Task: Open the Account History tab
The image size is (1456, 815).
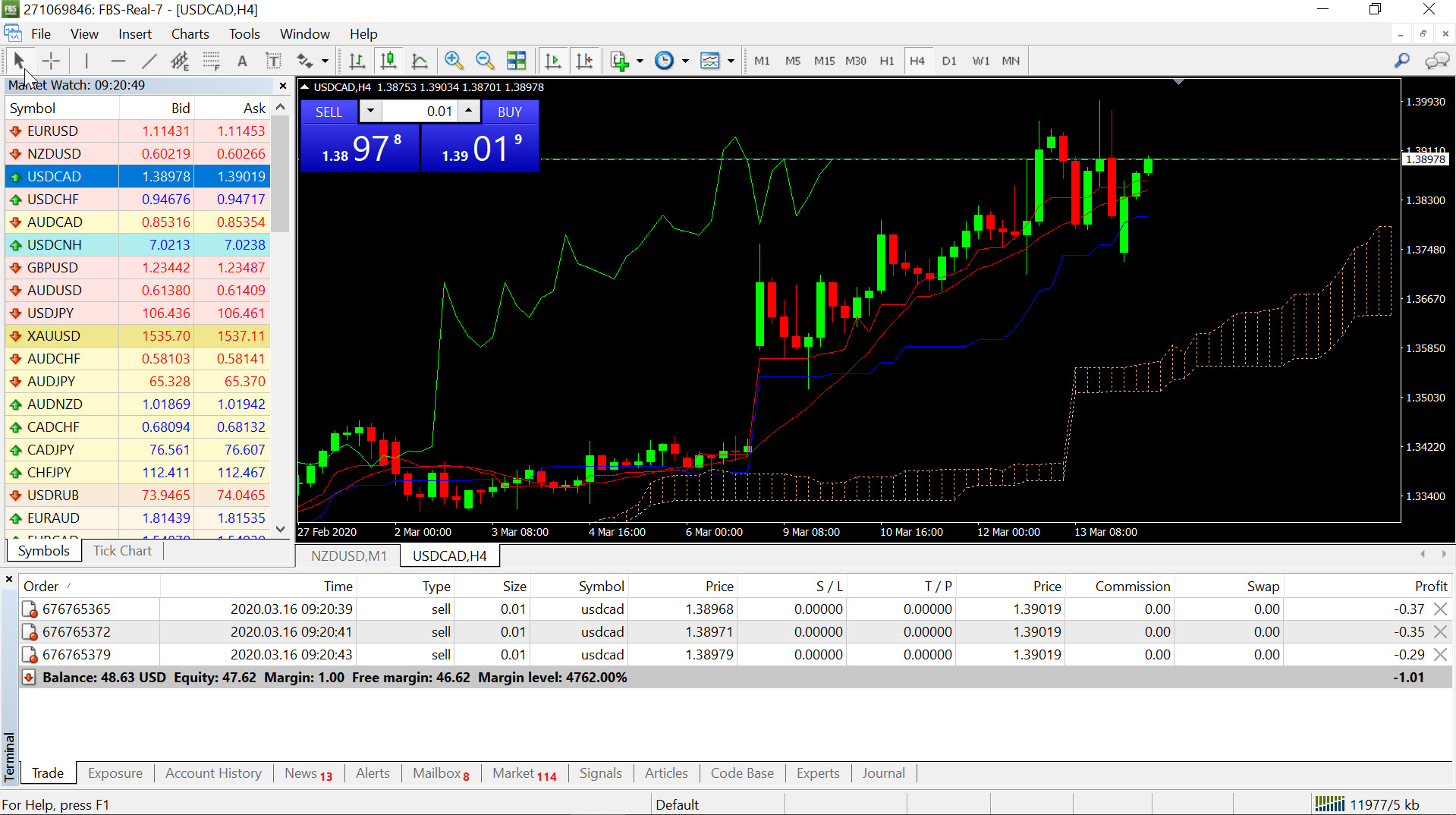Action: pos(213,773)
